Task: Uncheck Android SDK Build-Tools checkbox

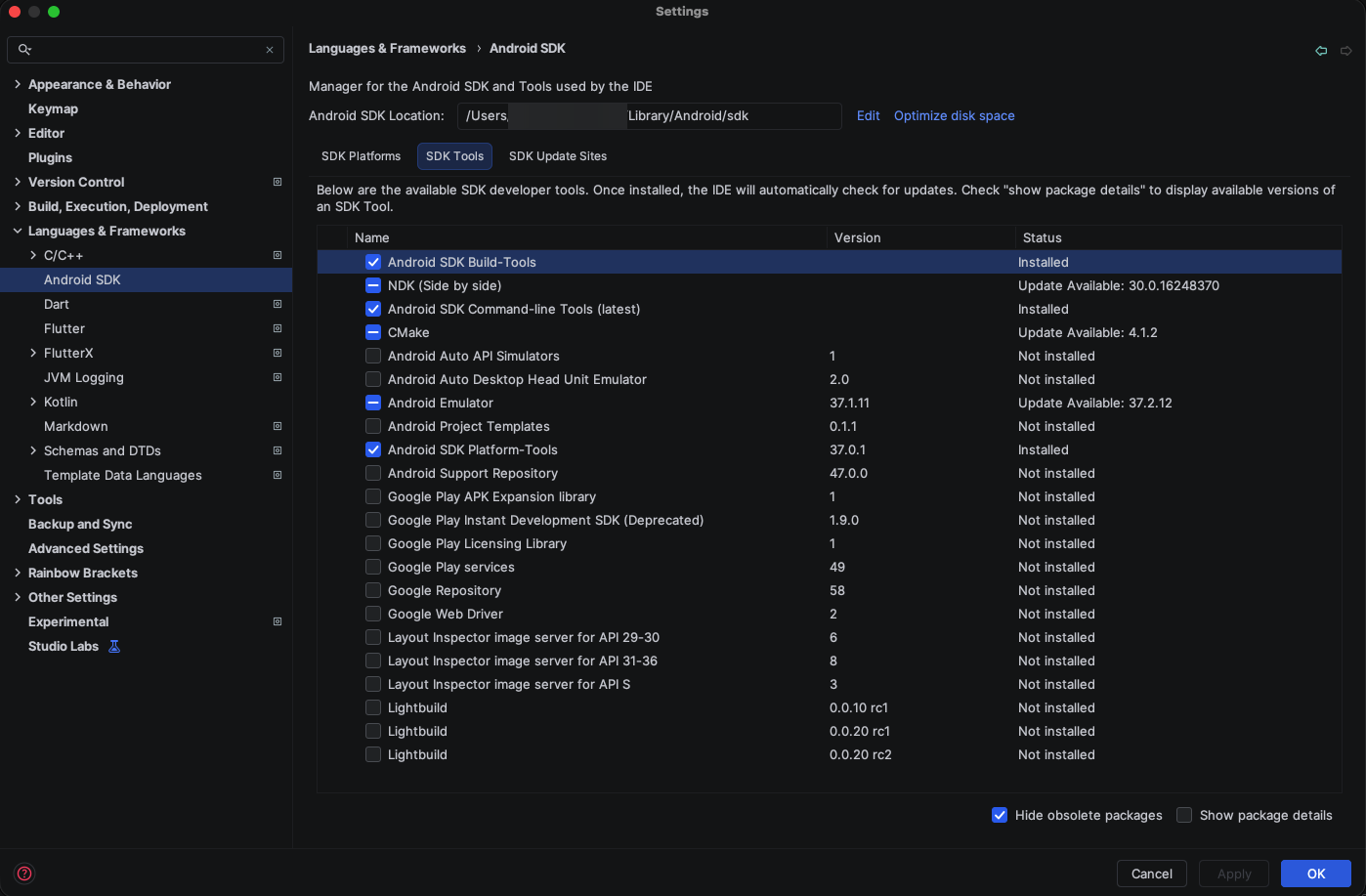Action: click(373, 262)
